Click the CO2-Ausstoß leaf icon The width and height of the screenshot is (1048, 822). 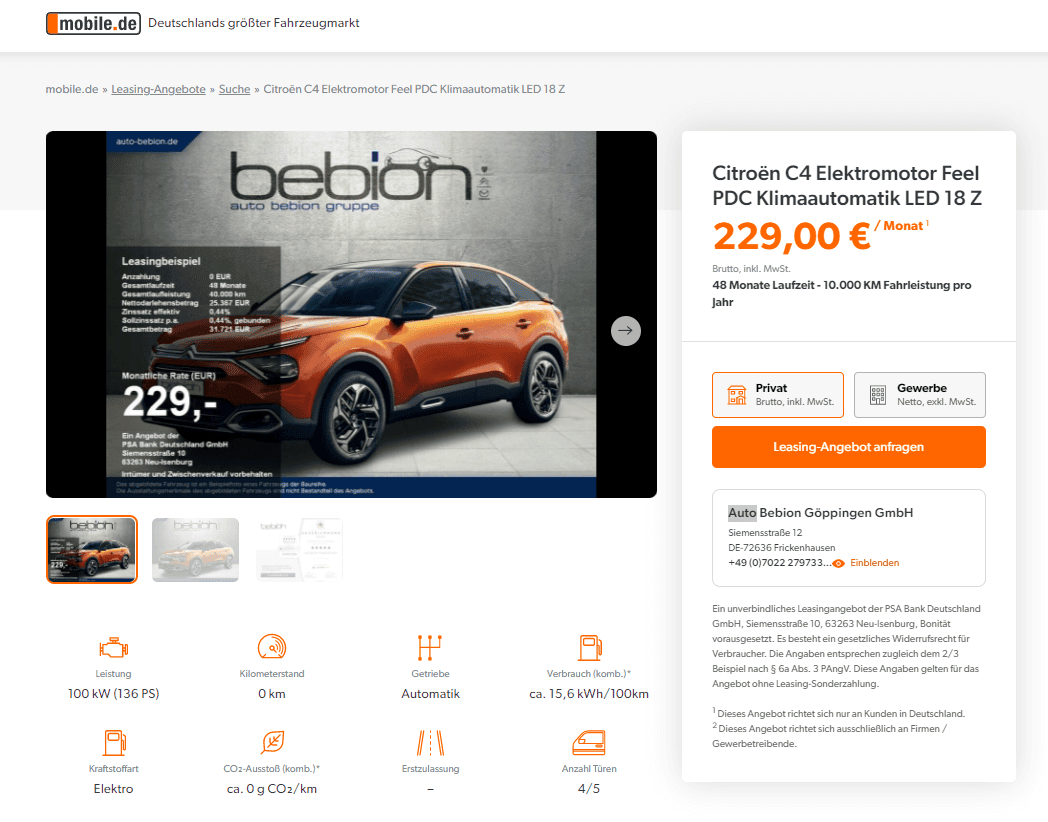pos(272,742)
